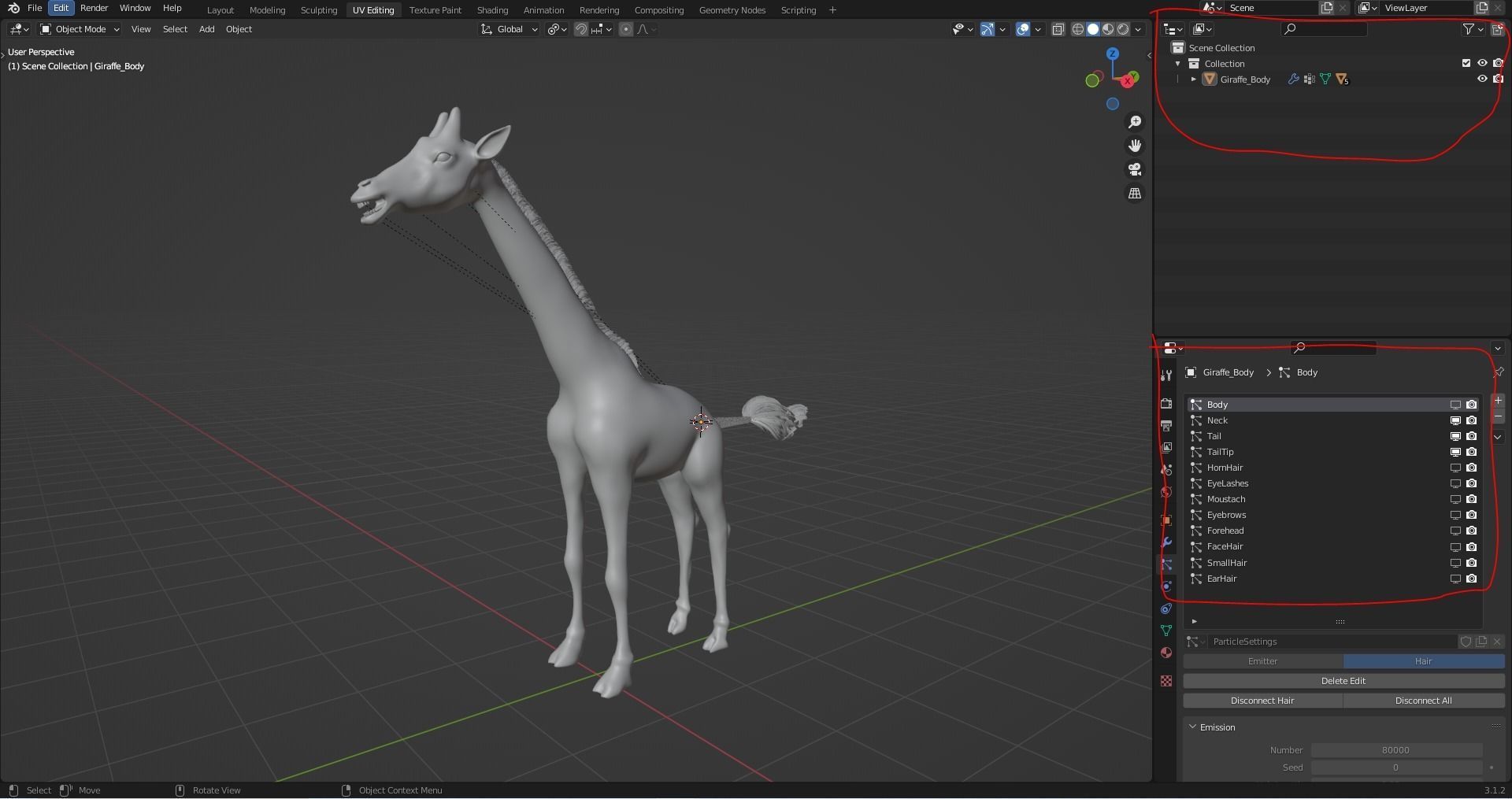Add a particle system slot with plus
Image resolution: width=1512 pixels, height=799 pixels.
pyautogui.click(x=1498, y=401)
